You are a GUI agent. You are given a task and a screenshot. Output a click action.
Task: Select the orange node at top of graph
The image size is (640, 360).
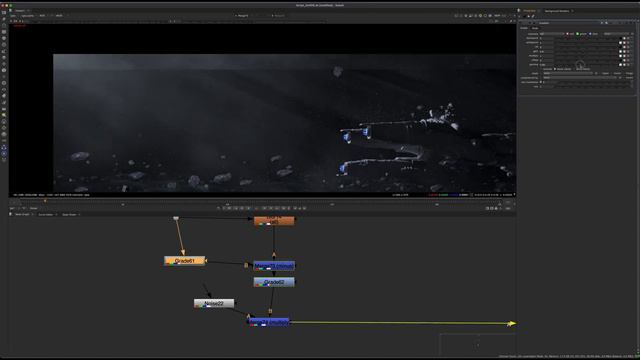click(x=274, y=221)
